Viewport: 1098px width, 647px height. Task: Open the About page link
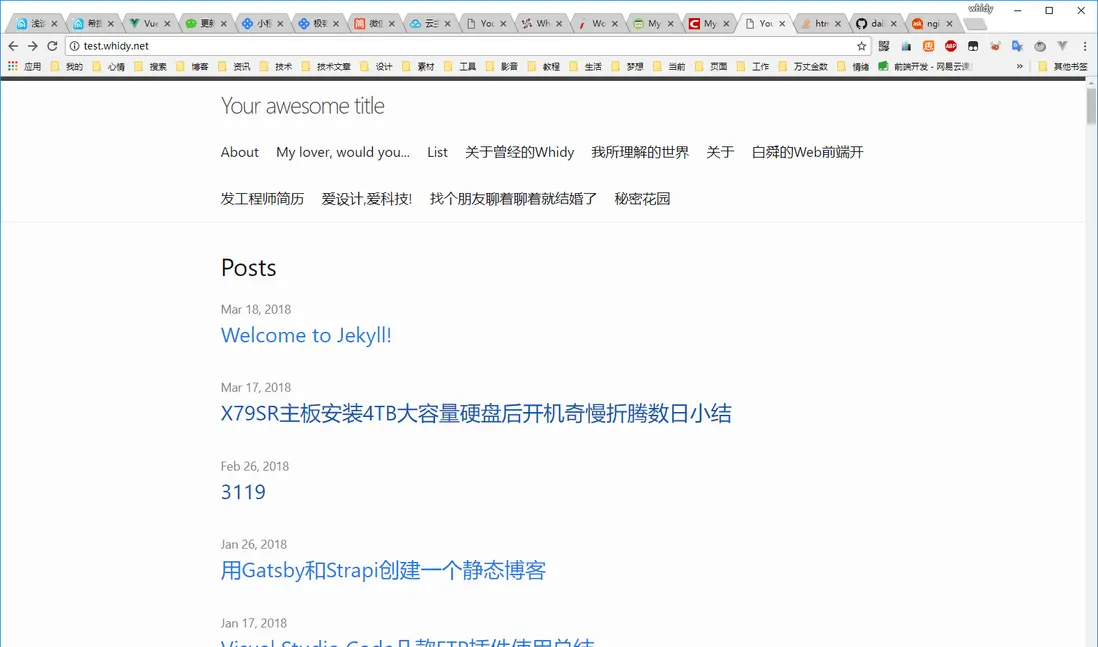(239, 152)
